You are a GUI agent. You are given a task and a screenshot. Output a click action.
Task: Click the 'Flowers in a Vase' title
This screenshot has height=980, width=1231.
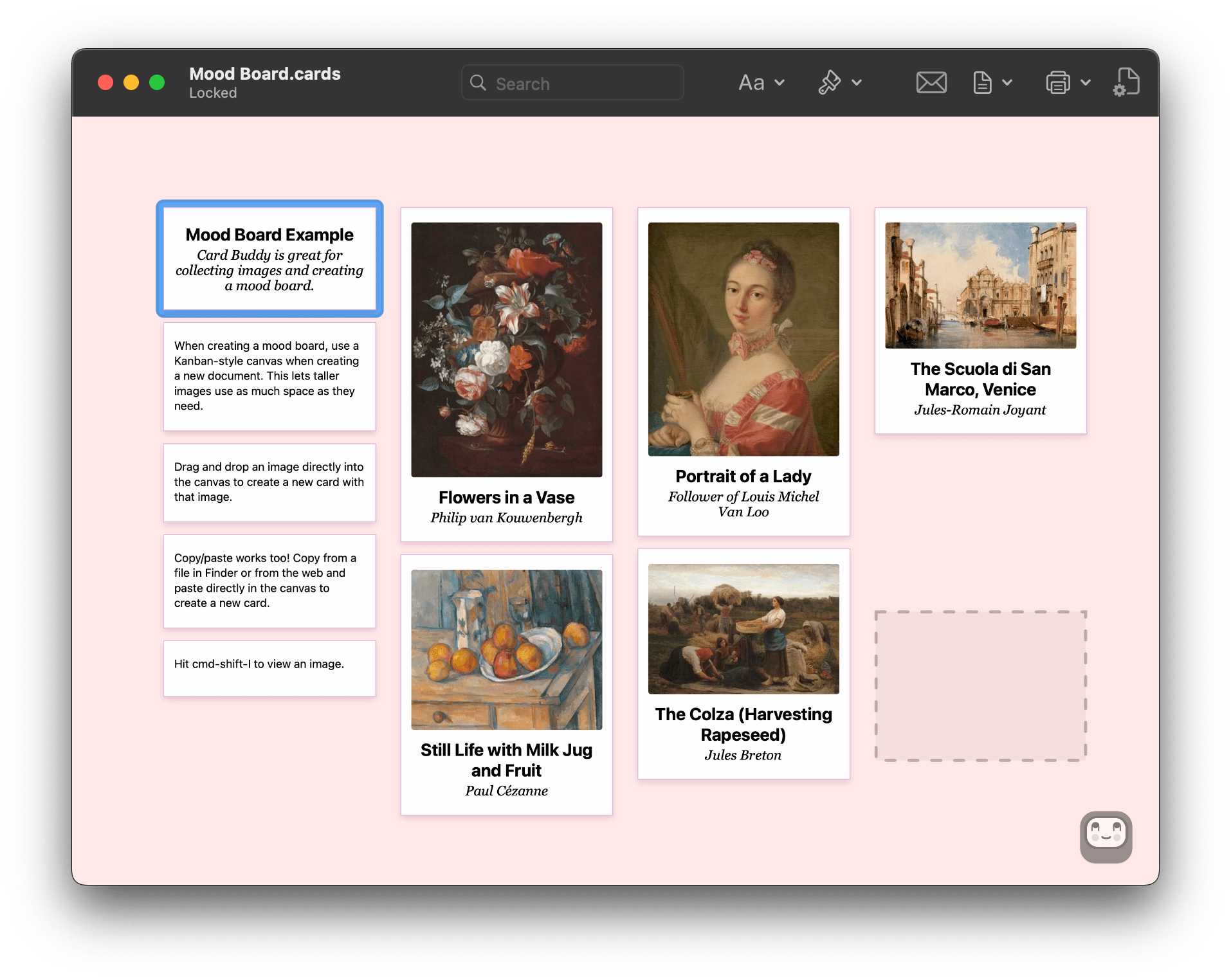point(507,498)
